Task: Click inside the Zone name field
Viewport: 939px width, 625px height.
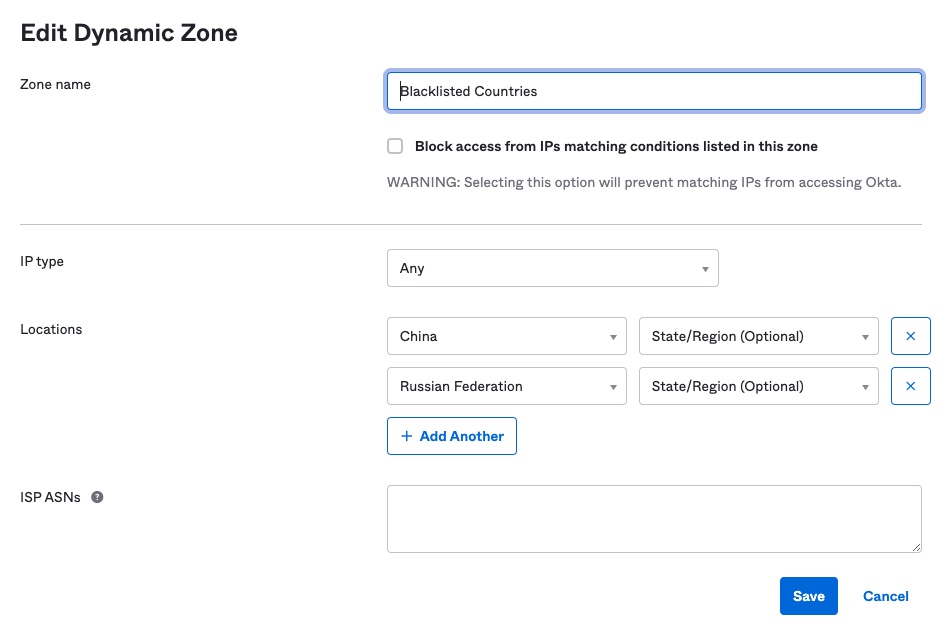Action: 654,91
